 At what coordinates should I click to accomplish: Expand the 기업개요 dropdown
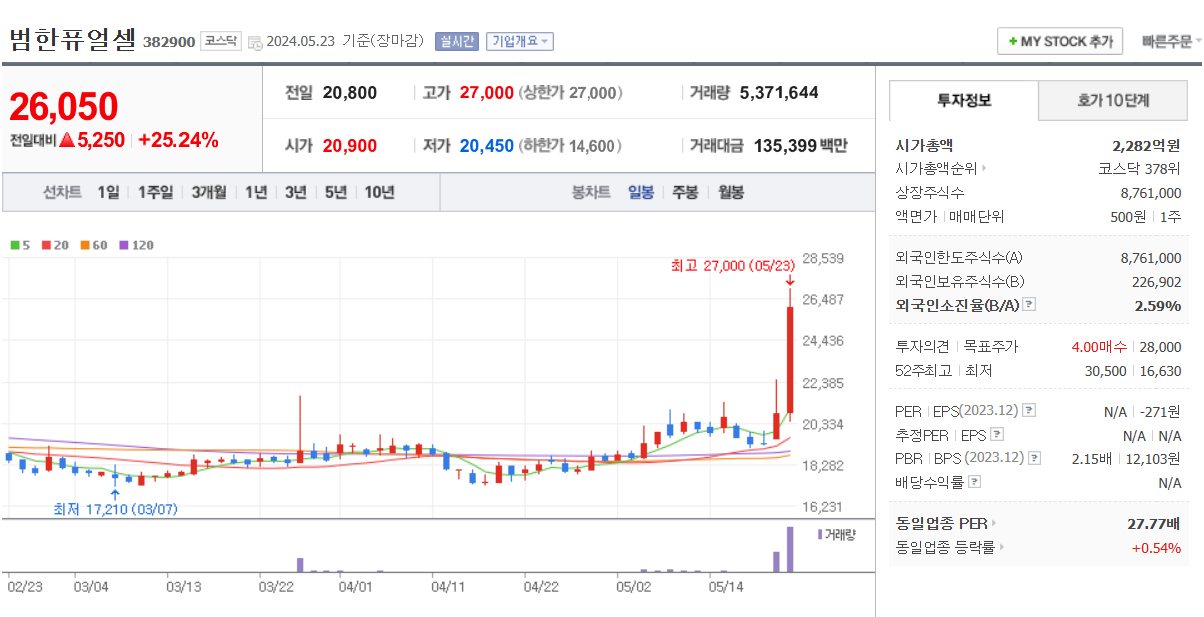point(520,41)
